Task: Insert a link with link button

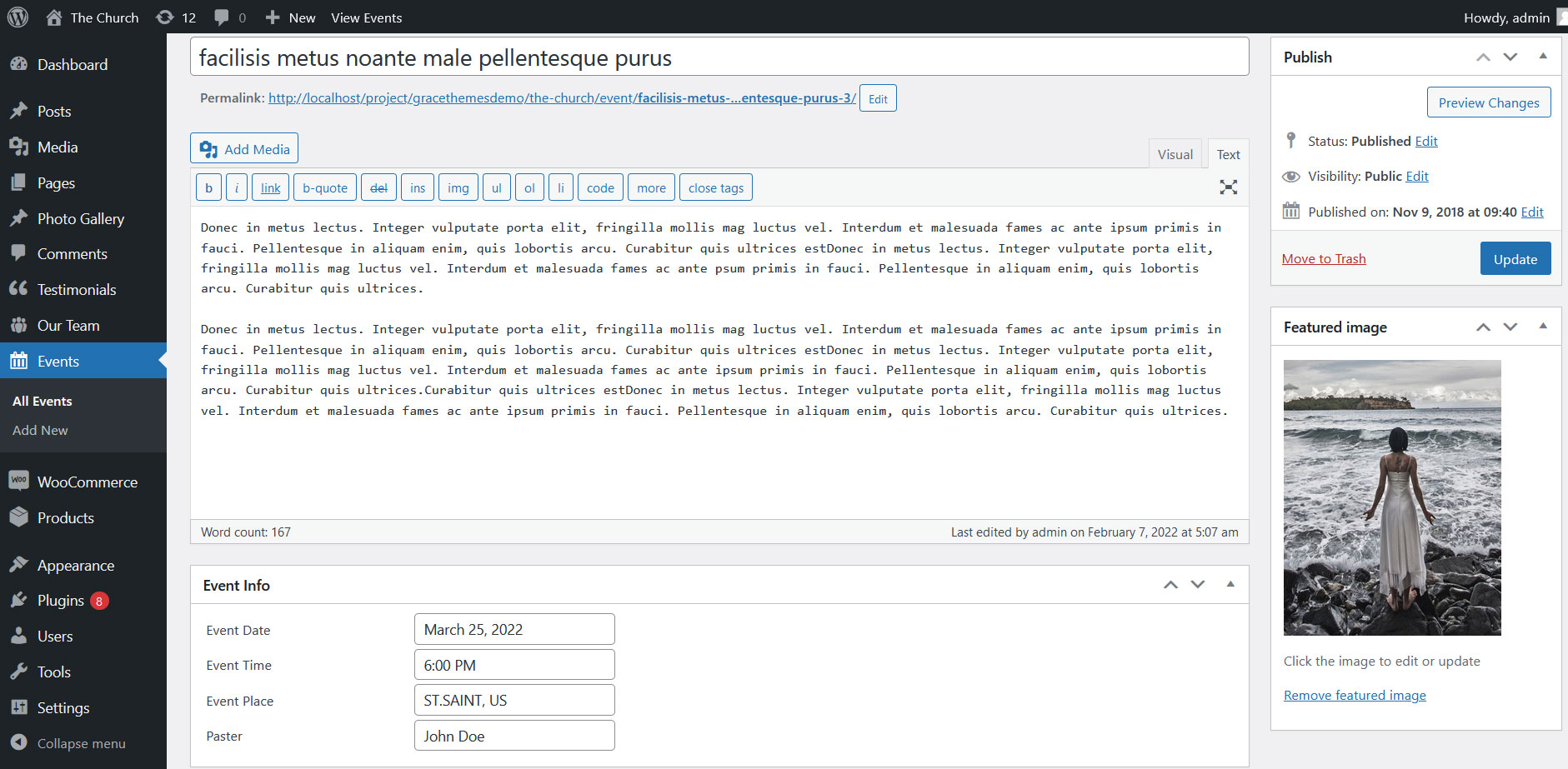Action: (271, 187)
